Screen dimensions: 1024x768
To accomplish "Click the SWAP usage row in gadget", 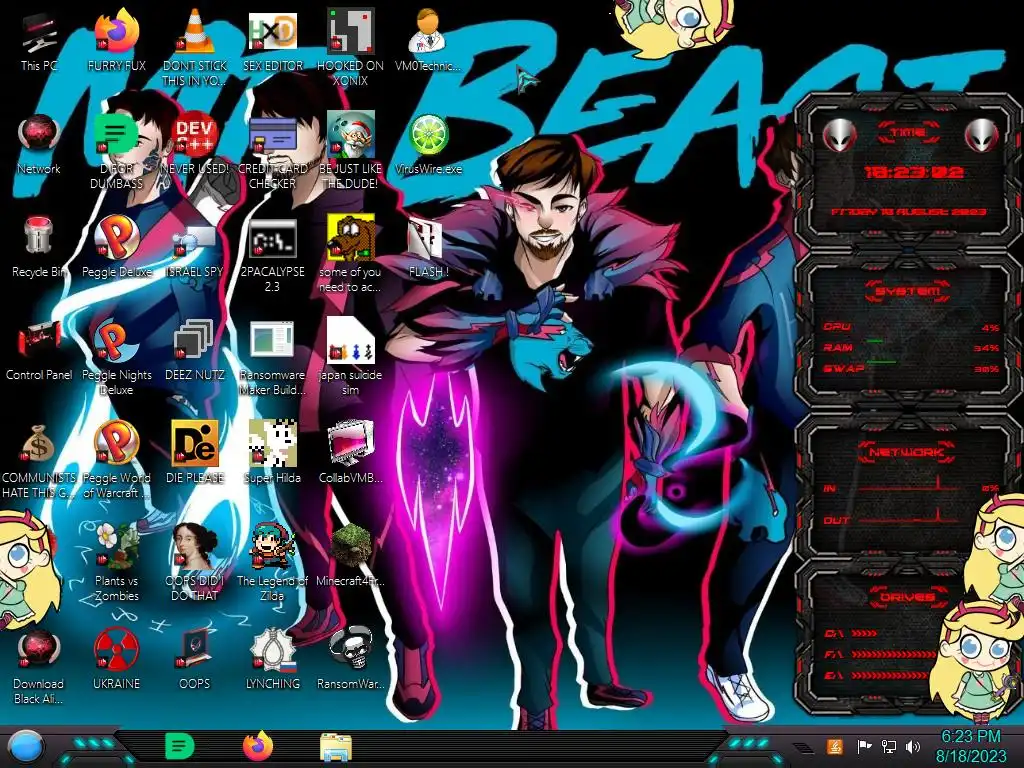I will [911, 368].
